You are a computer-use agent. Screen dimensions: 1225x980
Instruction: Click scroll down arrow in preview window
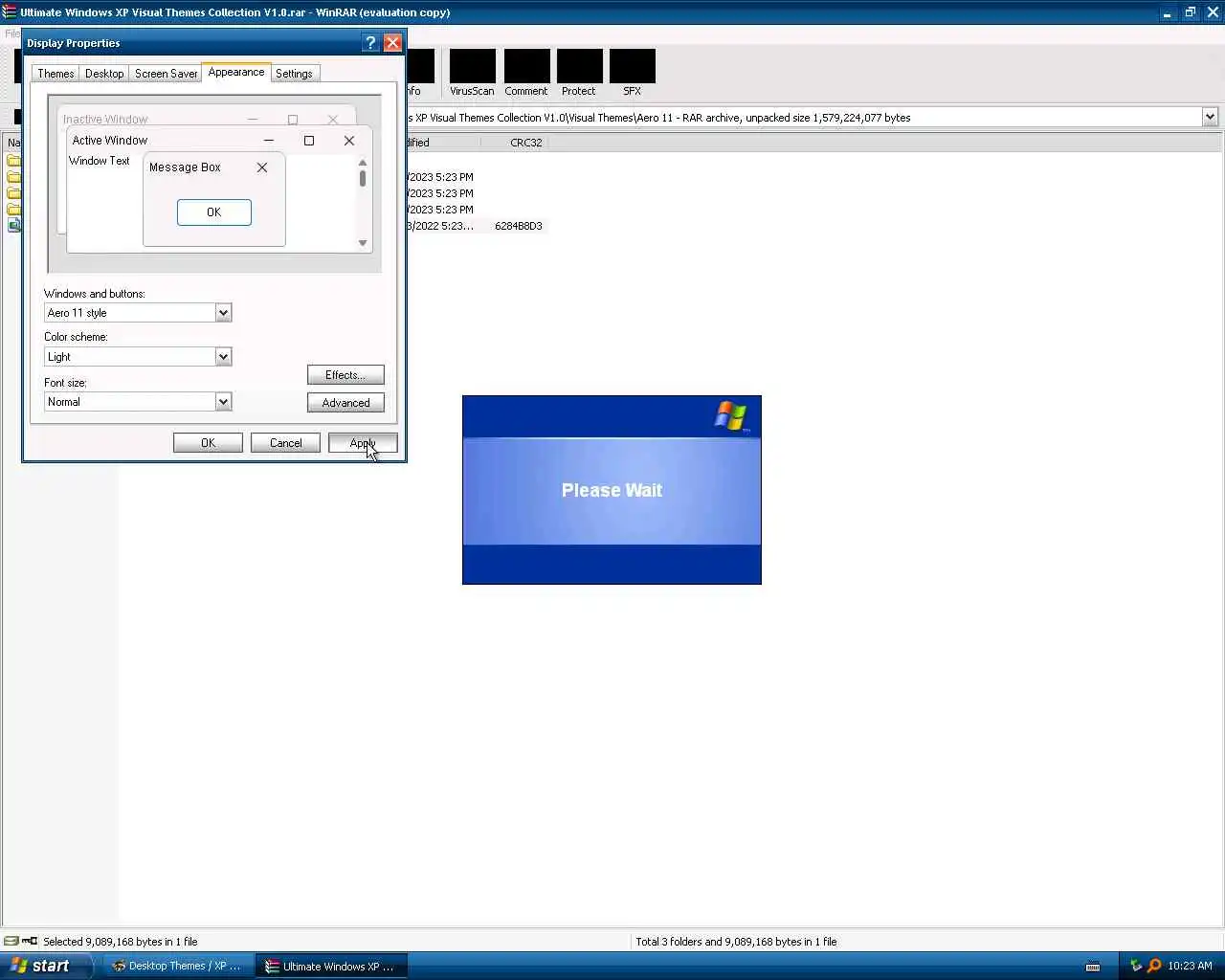(363, 243)
